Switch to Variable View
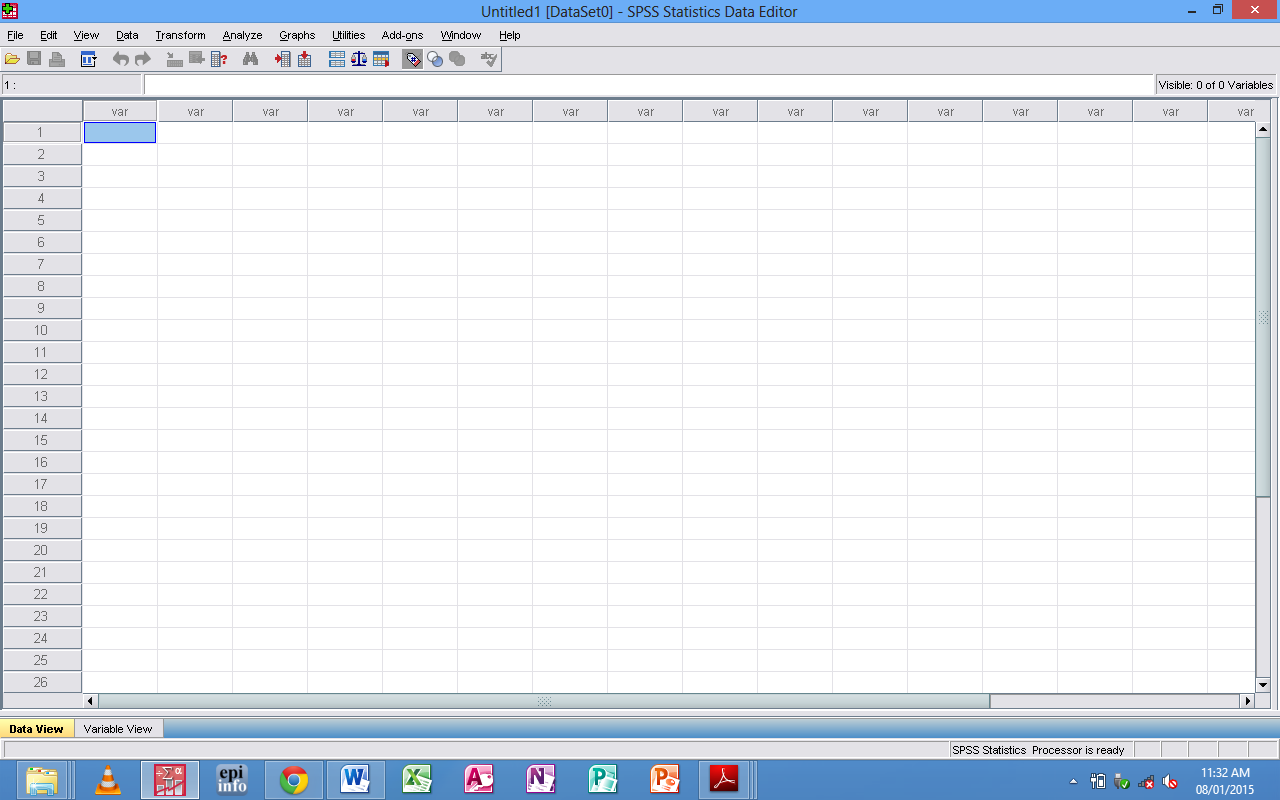1280x800 pixels. tap(118, 728)
